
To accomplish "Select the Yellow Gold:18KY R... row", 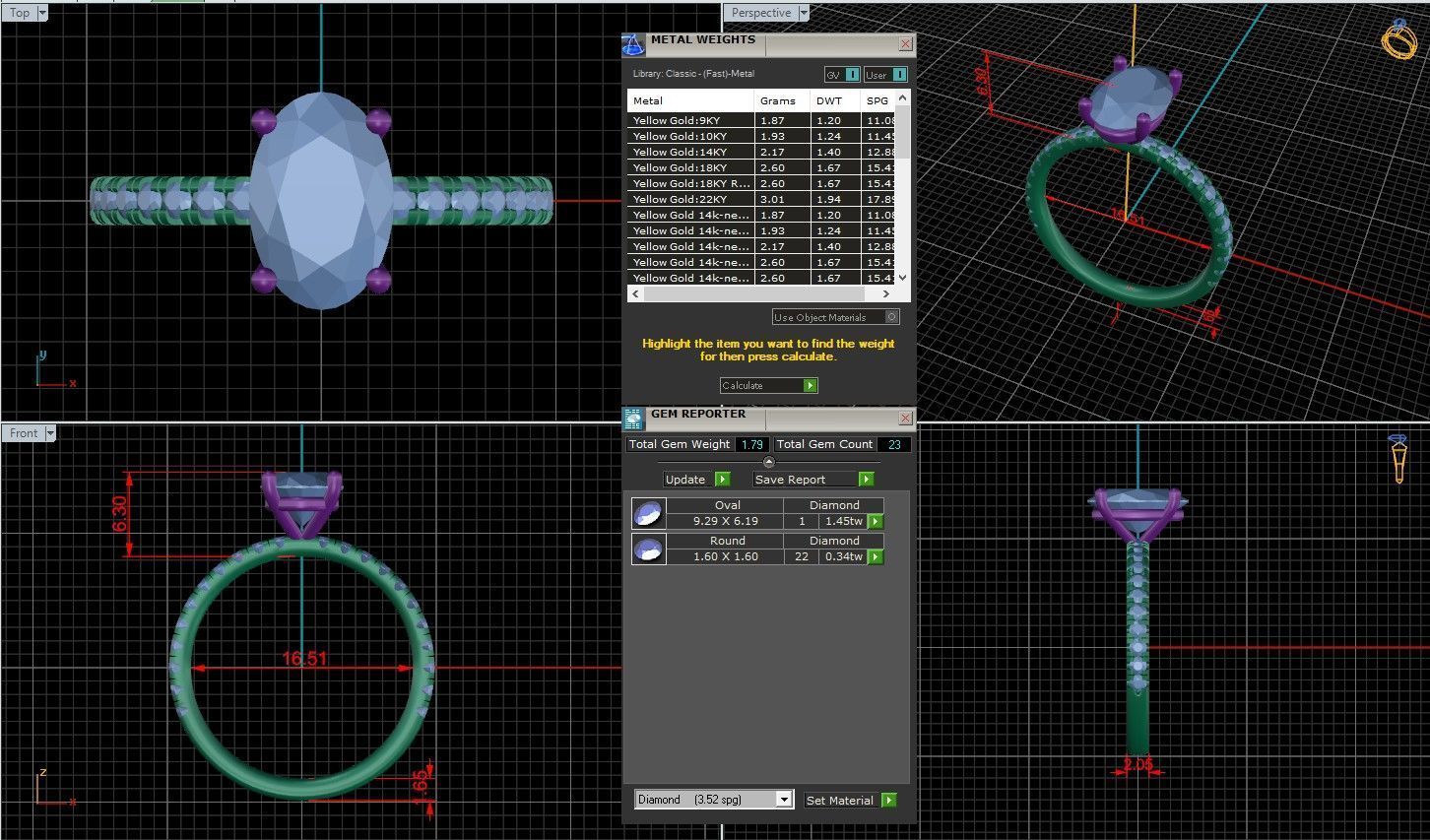I will coord(761,183).
